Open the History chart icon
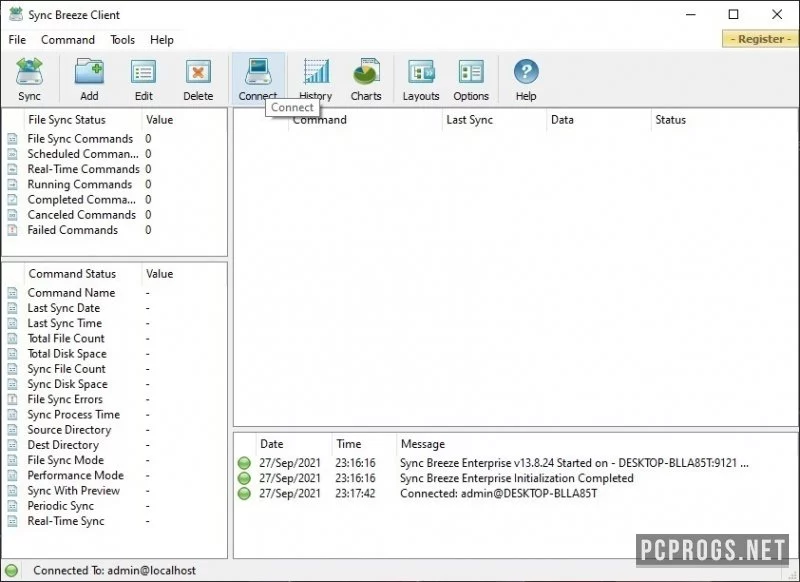The image size is (800, 582). coord(316,72)
